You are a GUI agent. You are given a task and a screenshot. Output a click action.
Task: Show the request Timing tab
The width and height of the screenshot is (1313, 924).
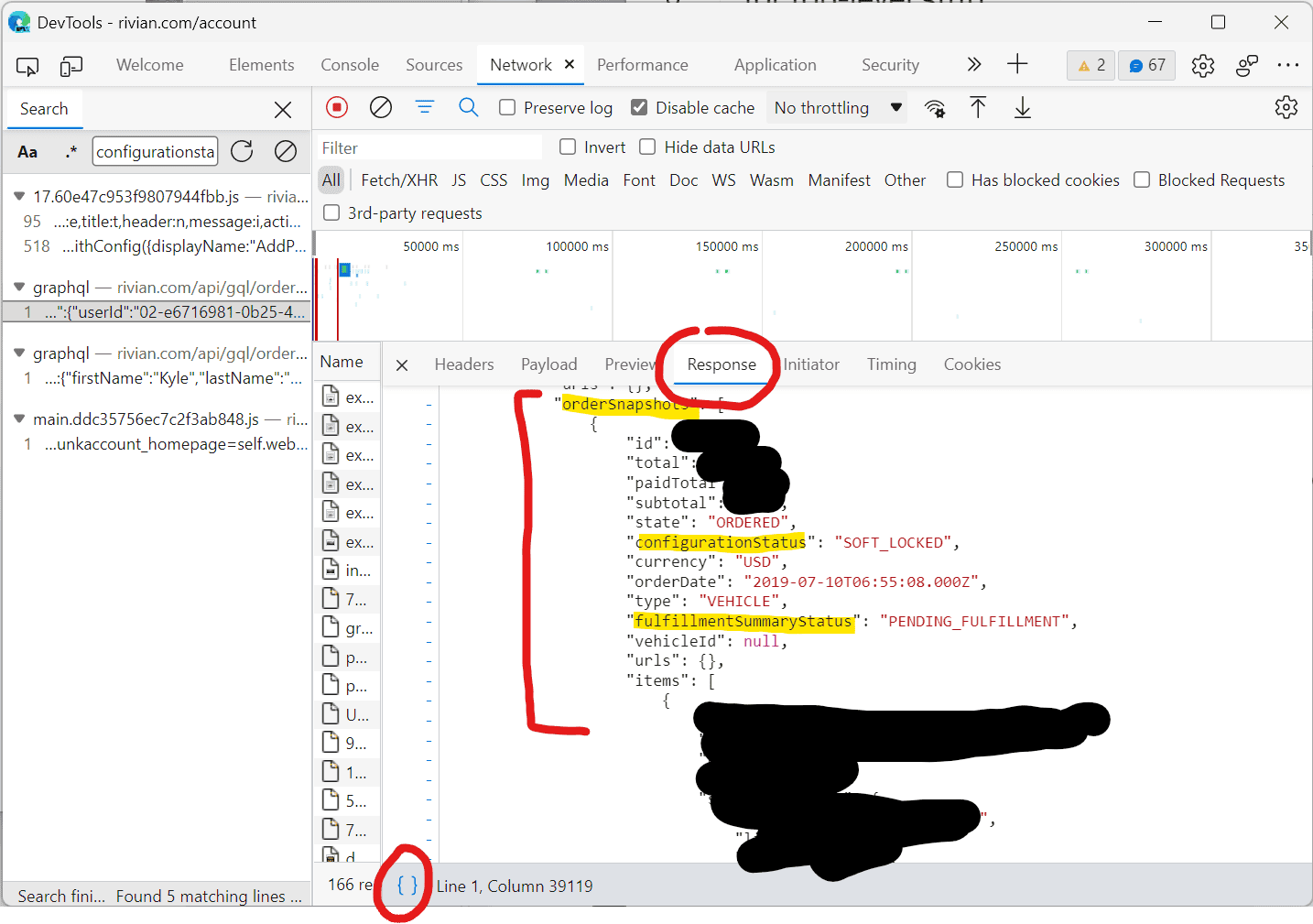click(x=892, y=364)
